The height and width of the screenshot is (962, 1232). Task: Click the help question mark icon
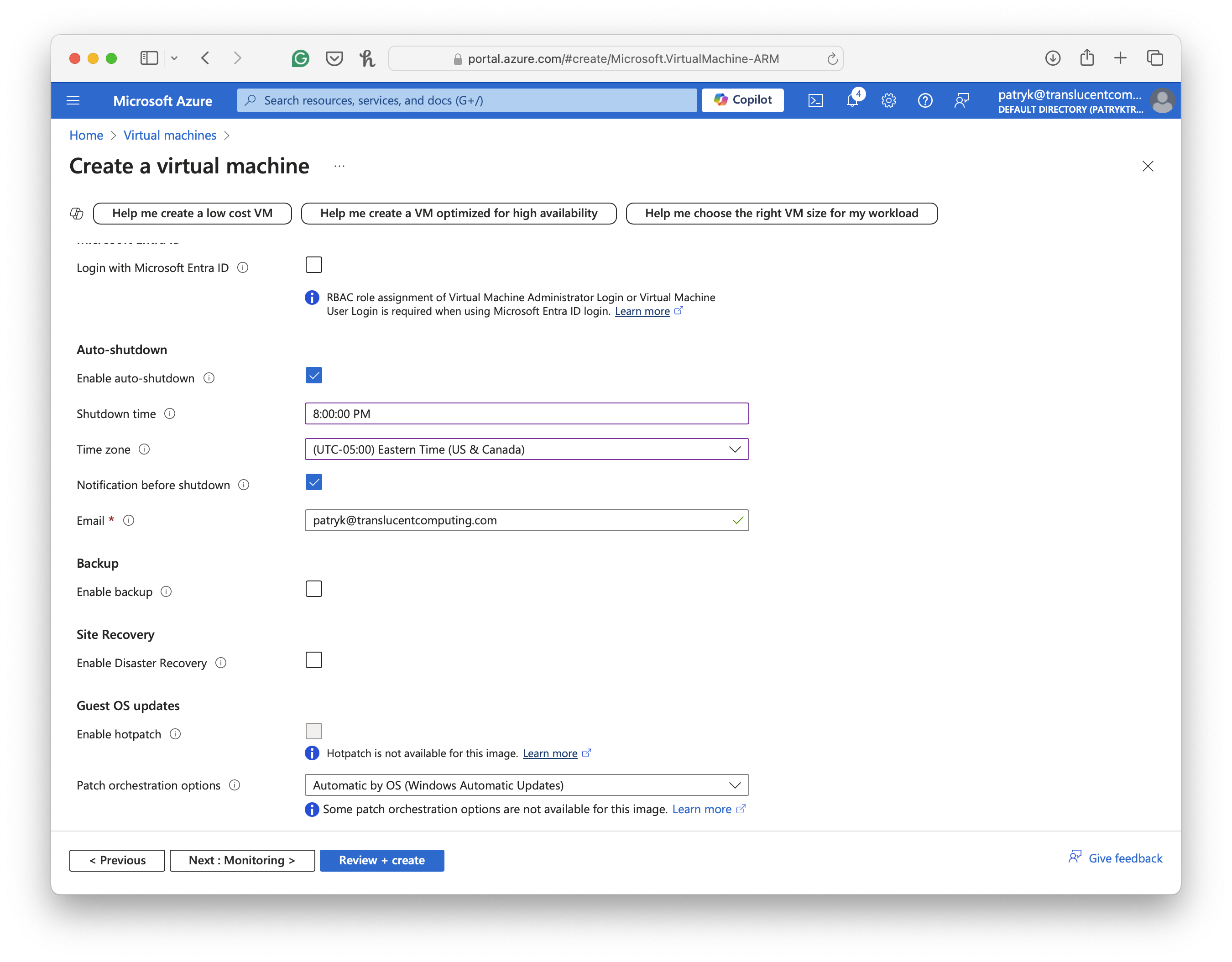925,100
